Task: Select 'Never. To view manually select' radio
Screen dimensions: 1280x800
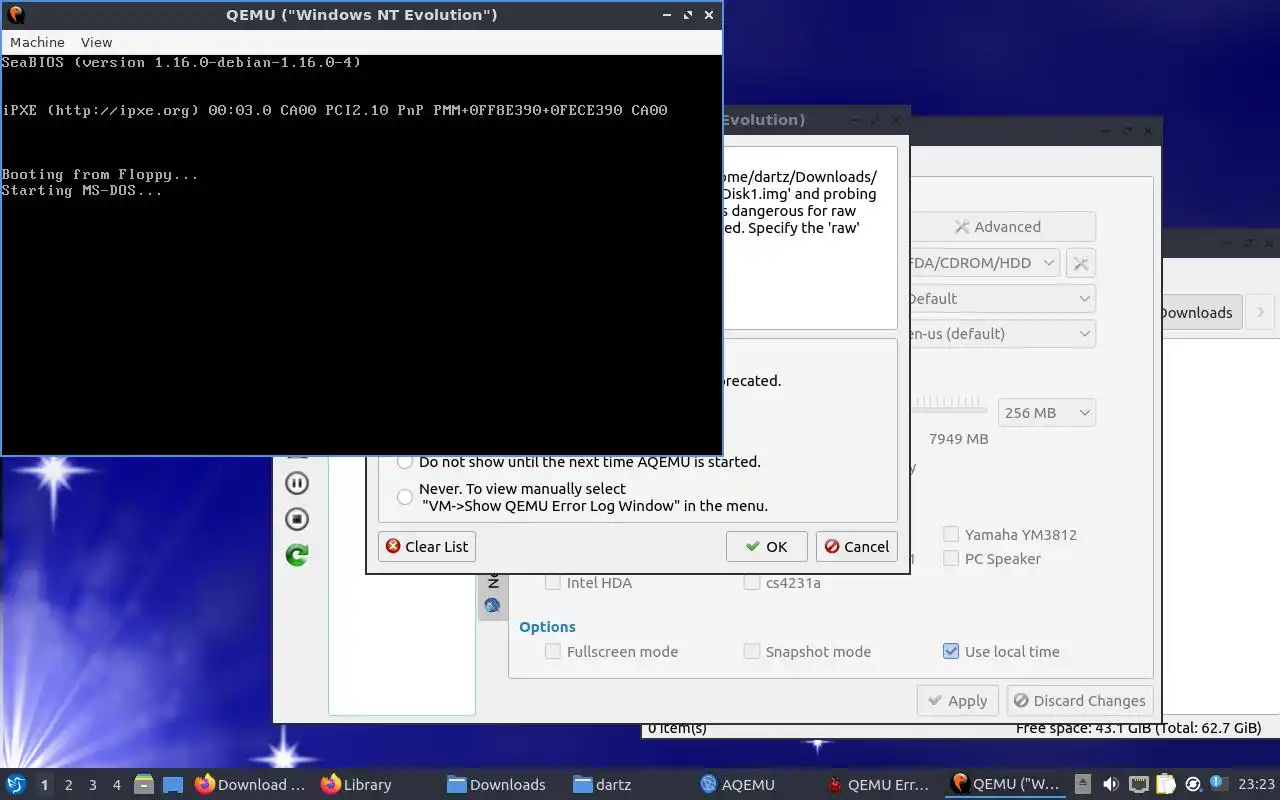Action: (x=405, y=497)
